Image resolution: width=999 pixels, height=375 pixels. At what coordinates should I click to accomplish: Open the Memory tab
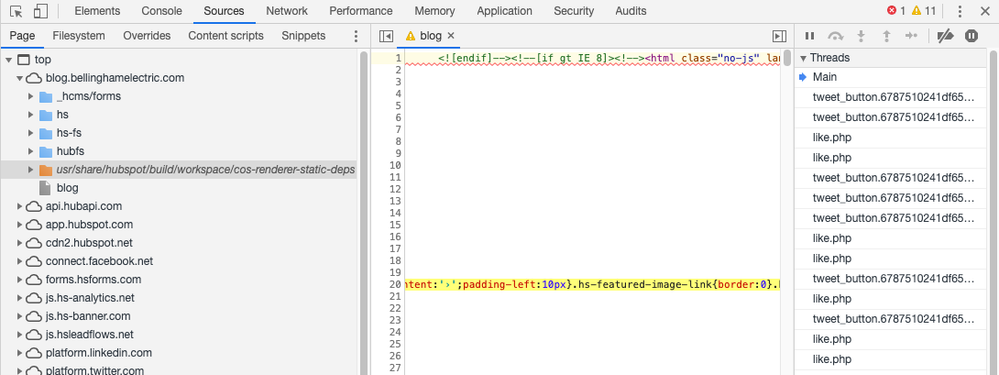click(435, 11)
